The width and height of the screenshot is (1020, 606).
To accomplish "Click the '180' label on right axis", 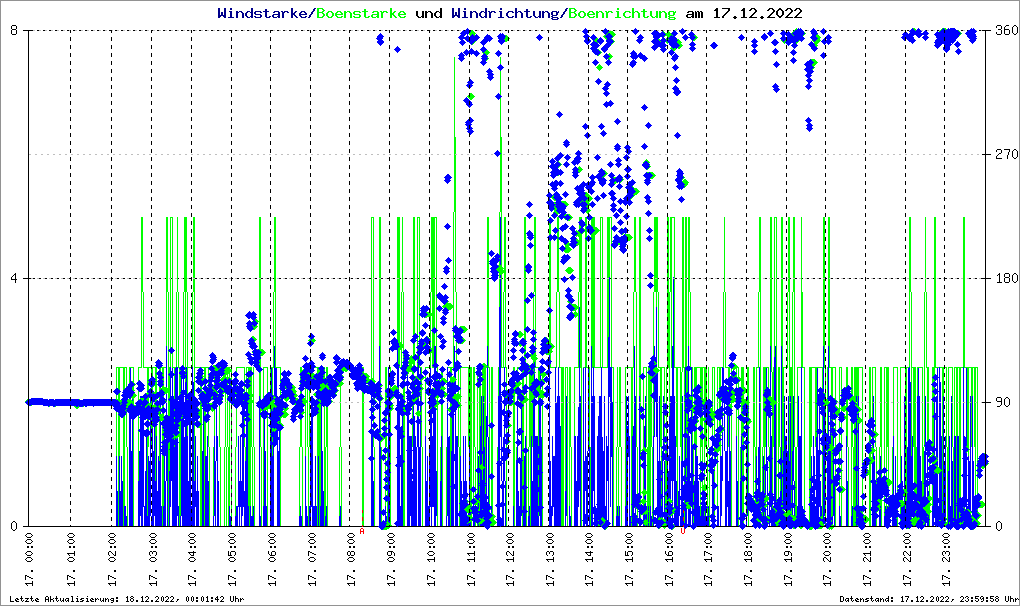I will point(1007,278).
